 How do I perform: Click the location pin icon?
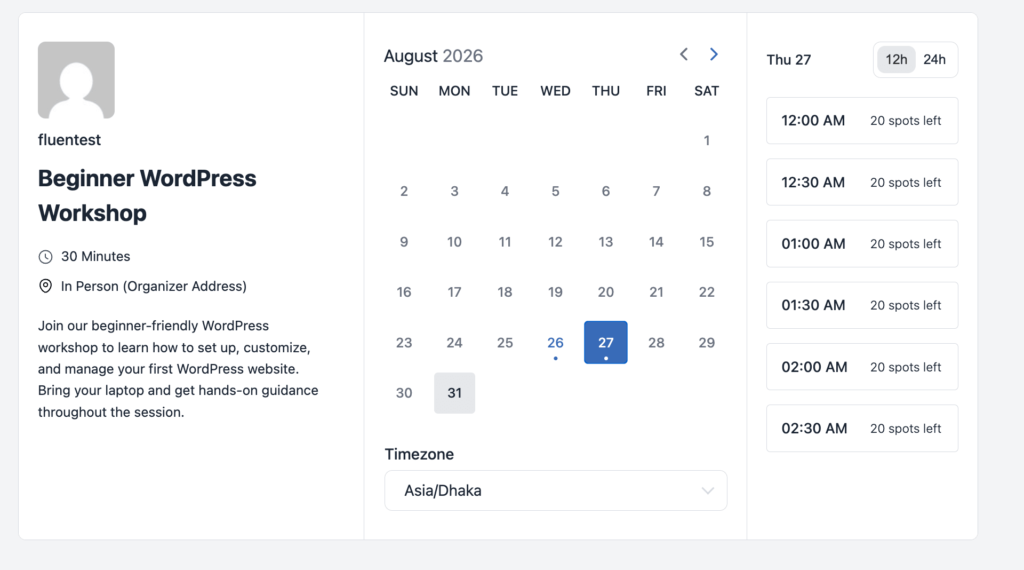(x=45, y=286)
